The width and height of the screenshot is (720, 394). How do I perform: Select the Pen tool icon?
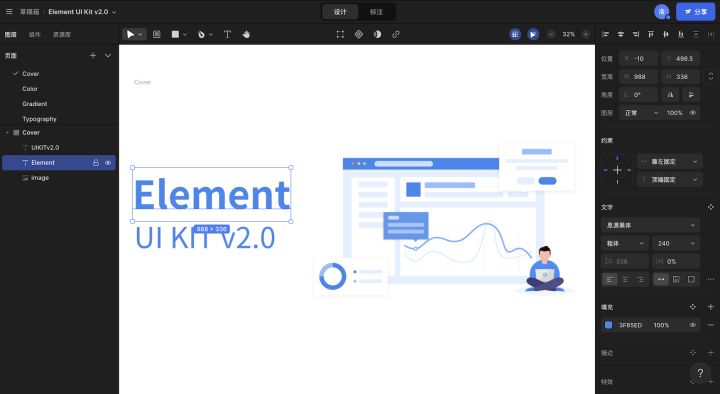201,34
